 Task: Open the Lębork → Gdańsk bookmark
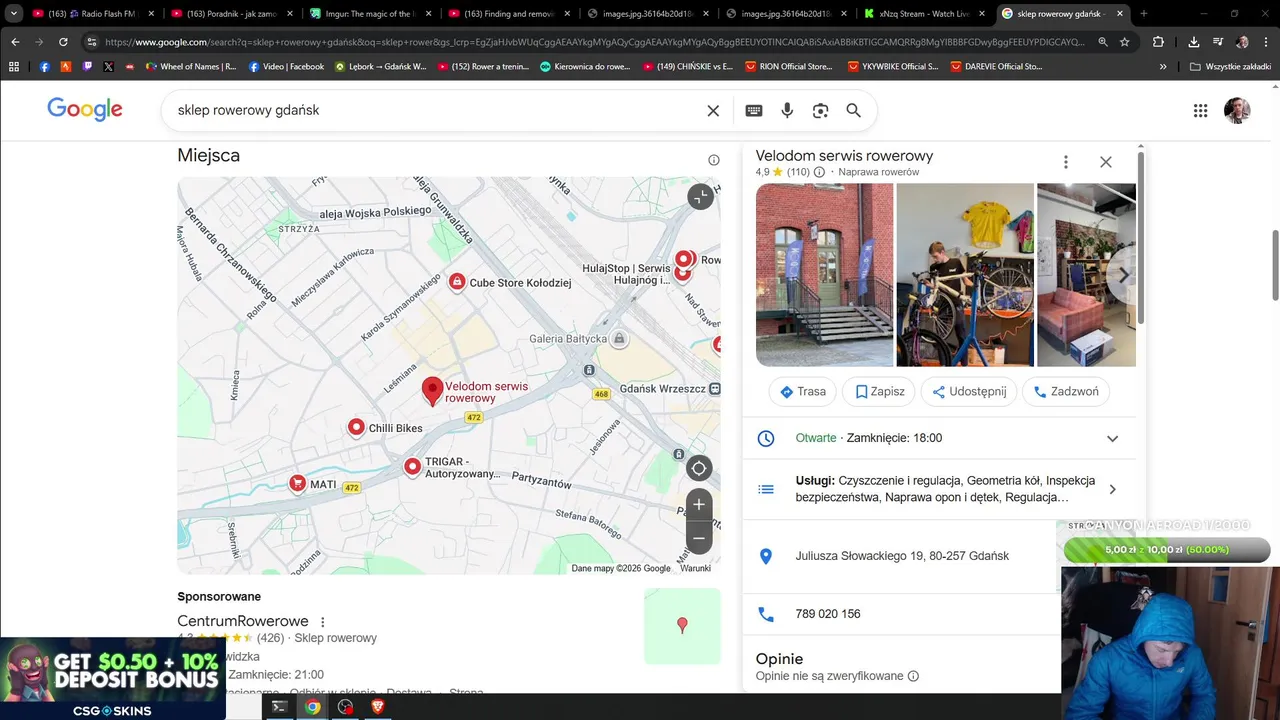point(381,67)
